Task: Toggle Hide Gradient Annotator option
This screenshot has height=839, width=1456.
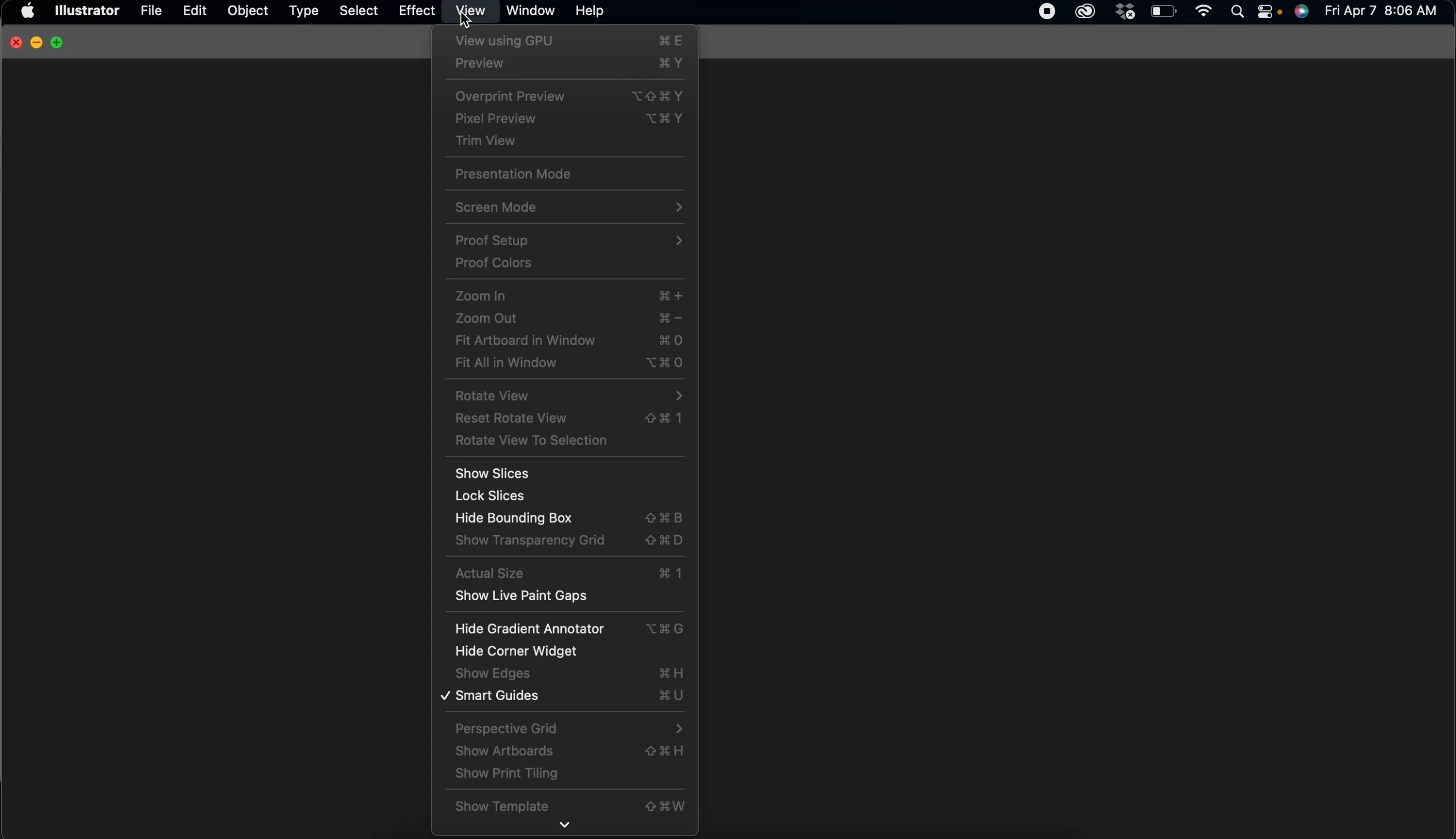Action: tap(529, 629)
